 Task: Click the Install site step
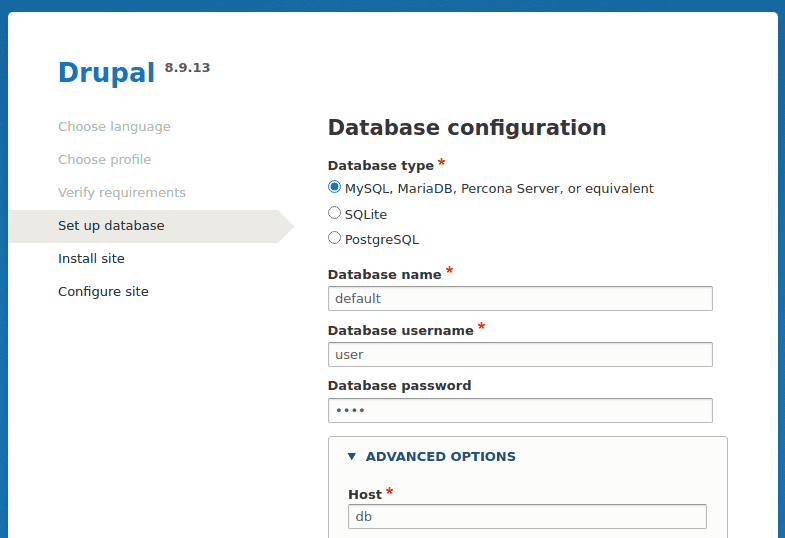pos(91,259)
